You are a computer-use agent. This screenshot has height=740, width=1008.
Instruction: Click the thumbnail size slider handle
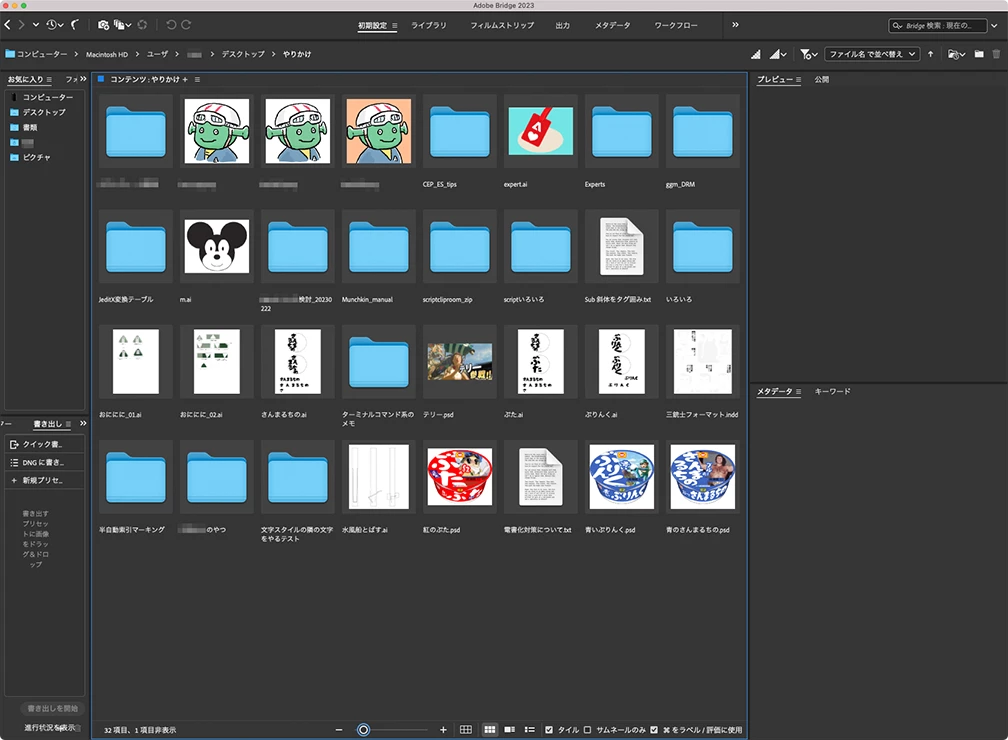[363, 730]
